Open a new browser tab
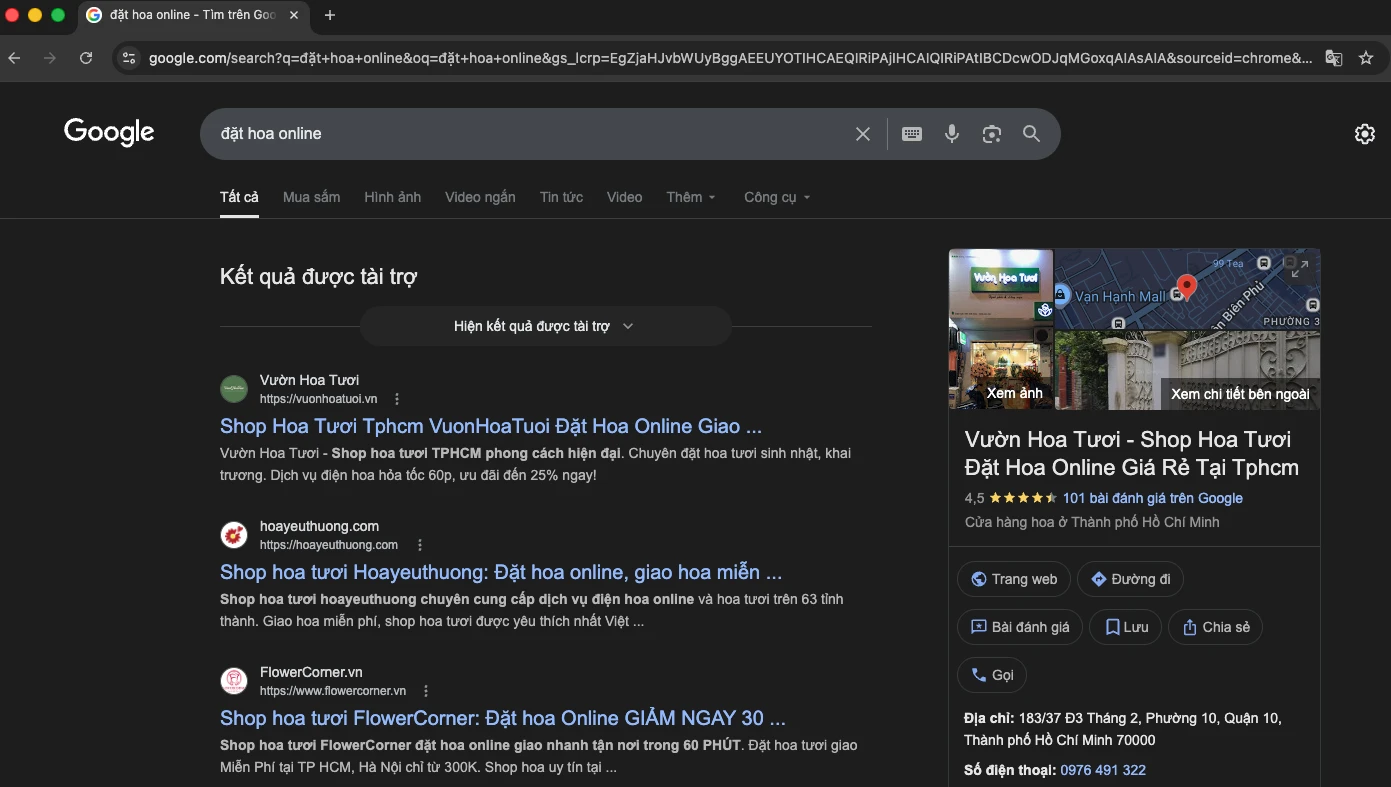 click(x=330, y=15)
